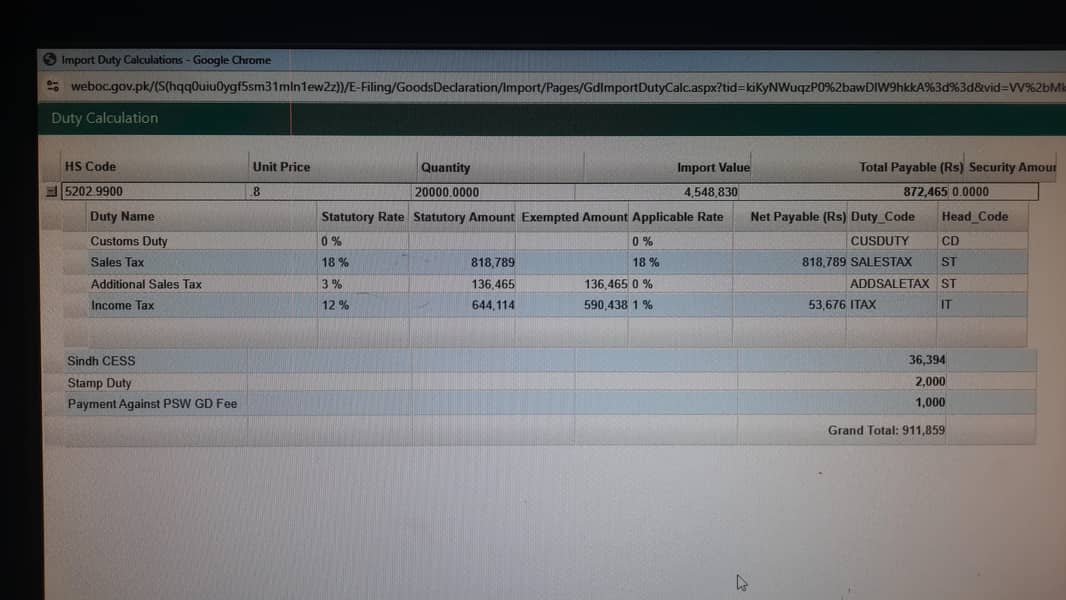Select the Income Tax row
The height and width of the screenshot is (600, 1066).
(x=545, y=305)
